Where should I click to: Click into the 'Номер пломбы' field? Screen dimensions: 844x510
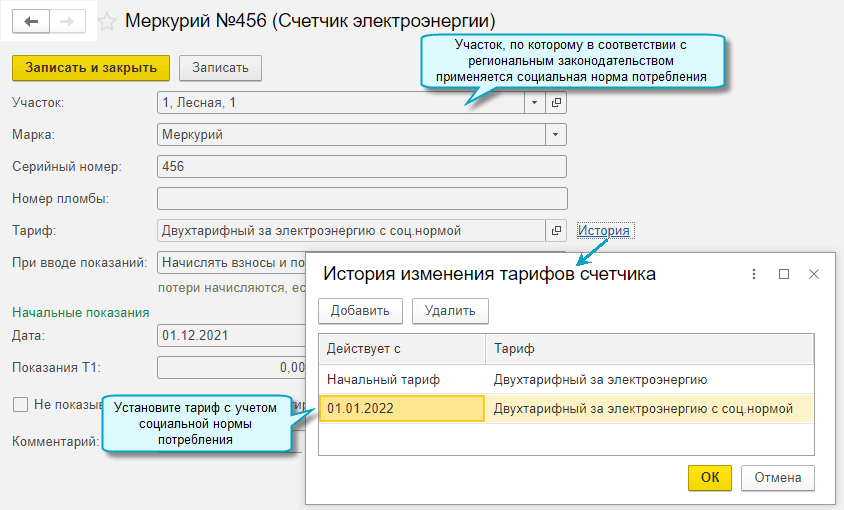(362, 199)
